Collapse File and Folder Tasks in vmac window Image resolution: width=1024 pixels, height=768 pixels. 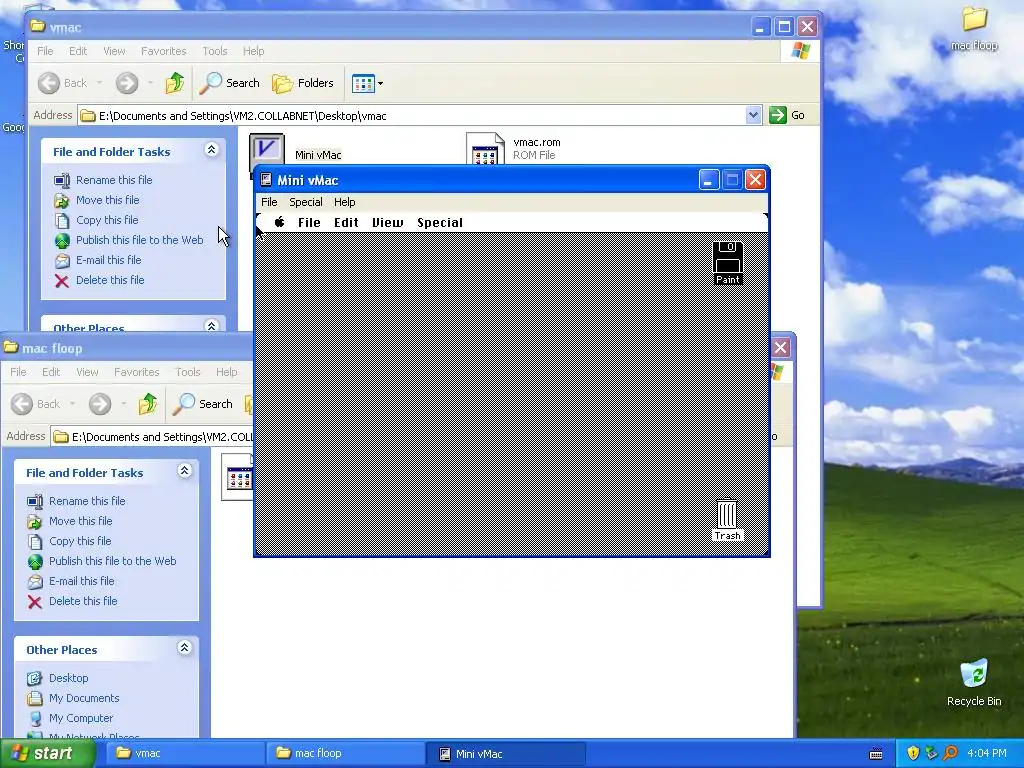pos(211,150)
